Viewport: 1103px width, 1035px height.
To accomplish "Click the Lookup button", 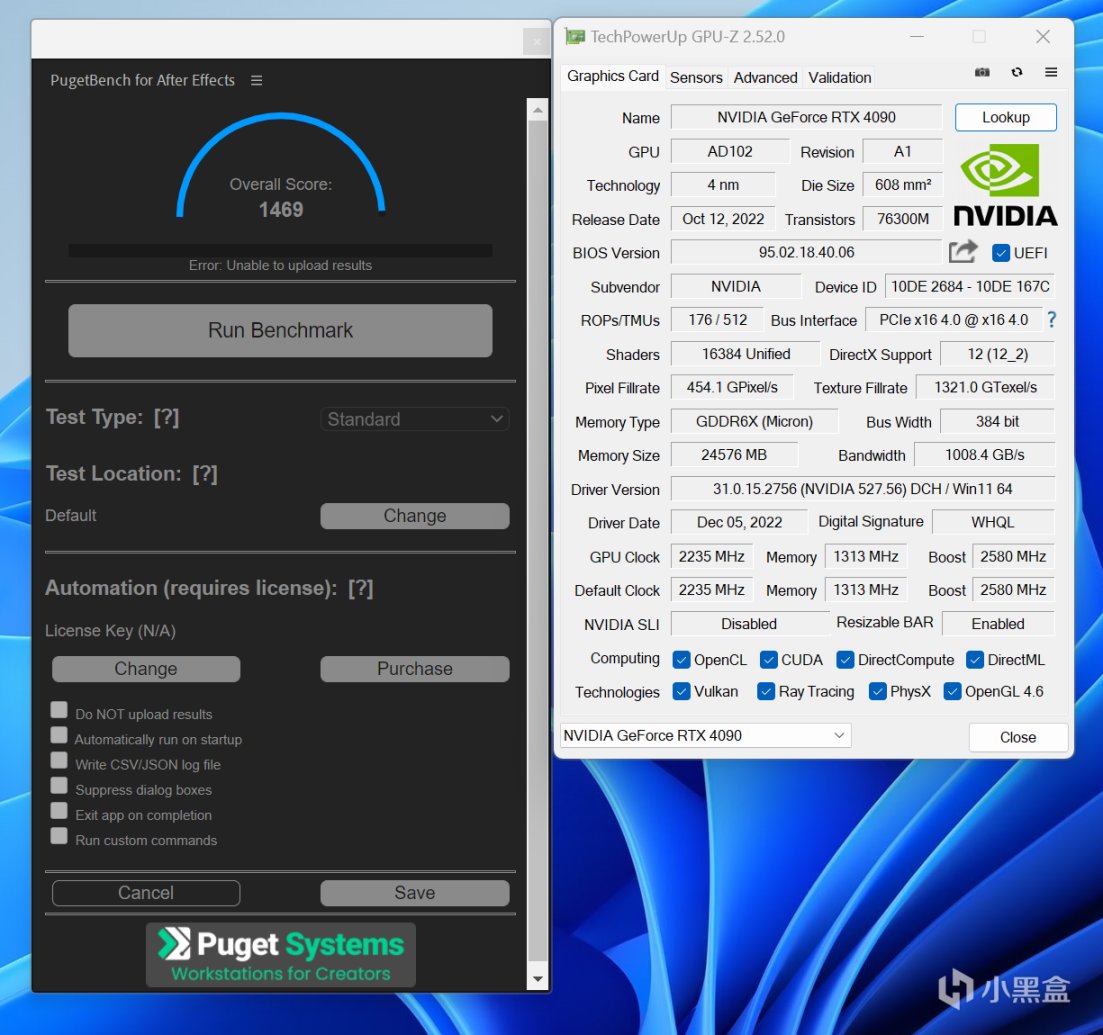I will pyautogui.click(x=1006, y=118).
